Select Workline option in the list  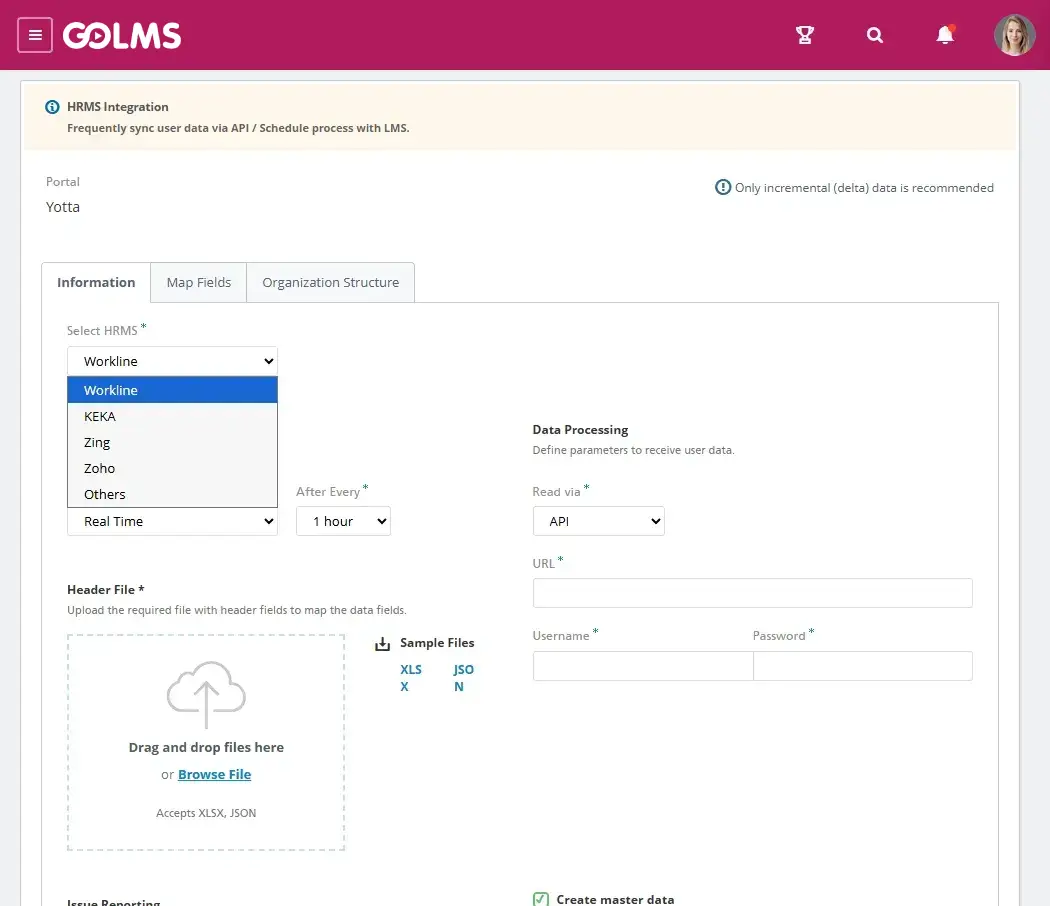(x=172, y=390)
